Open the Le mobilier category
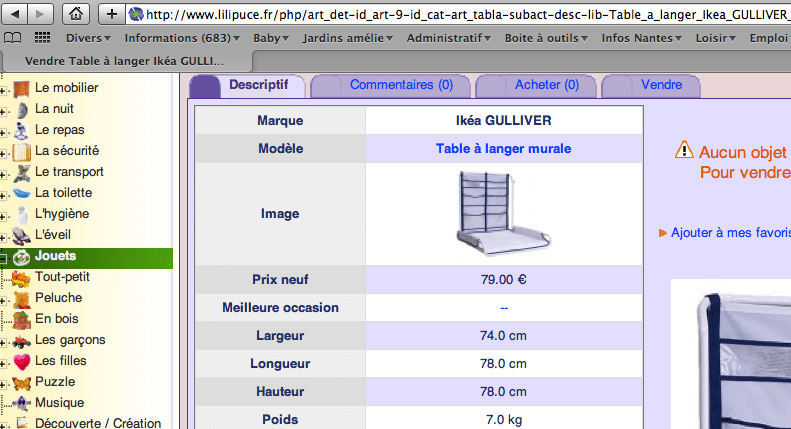Image resolution: width=791 pixels, height=429 pixels. [66, 88]
